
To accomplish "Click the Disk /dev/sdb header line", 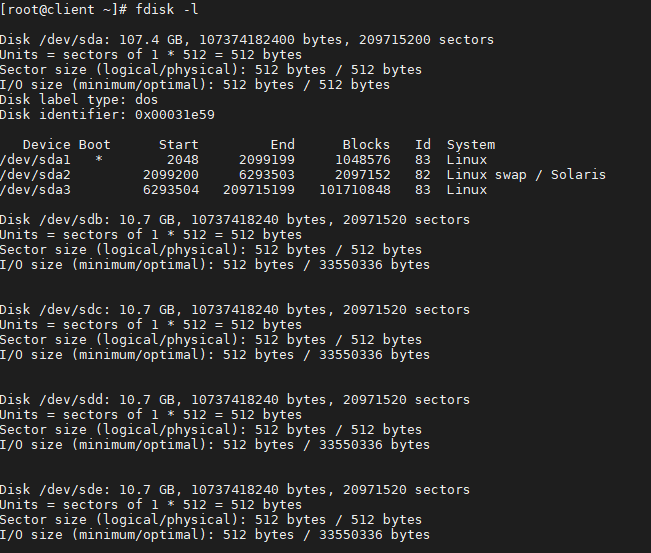I will (235, 220).
